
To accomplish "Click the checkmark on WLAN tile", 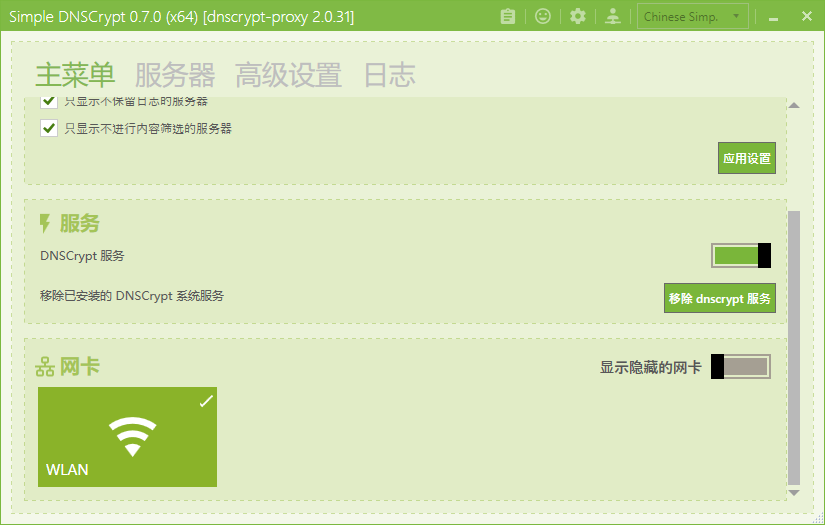I will point(206,401).
